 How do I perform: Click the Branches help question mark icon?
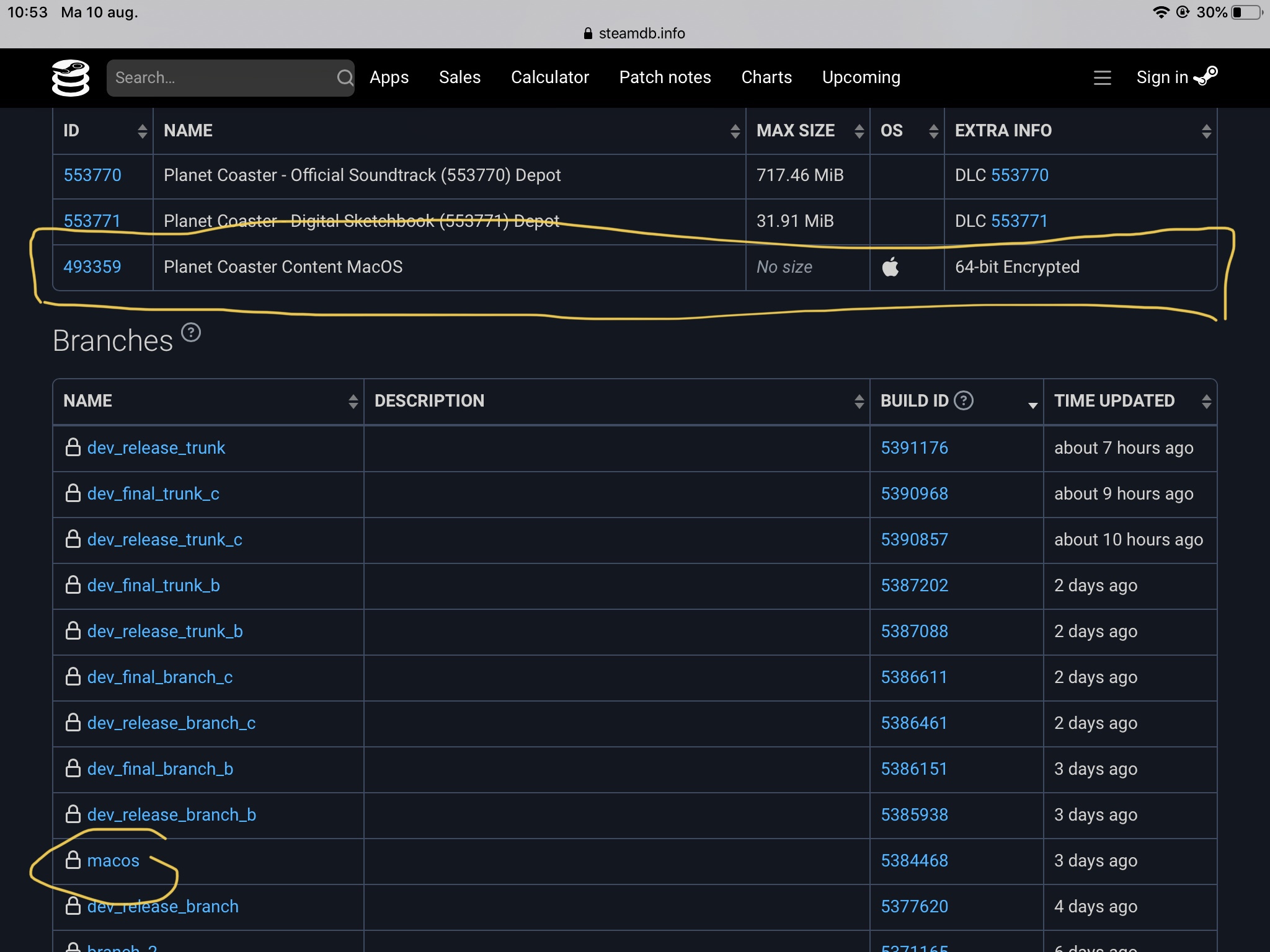click(x=191, y=333)
